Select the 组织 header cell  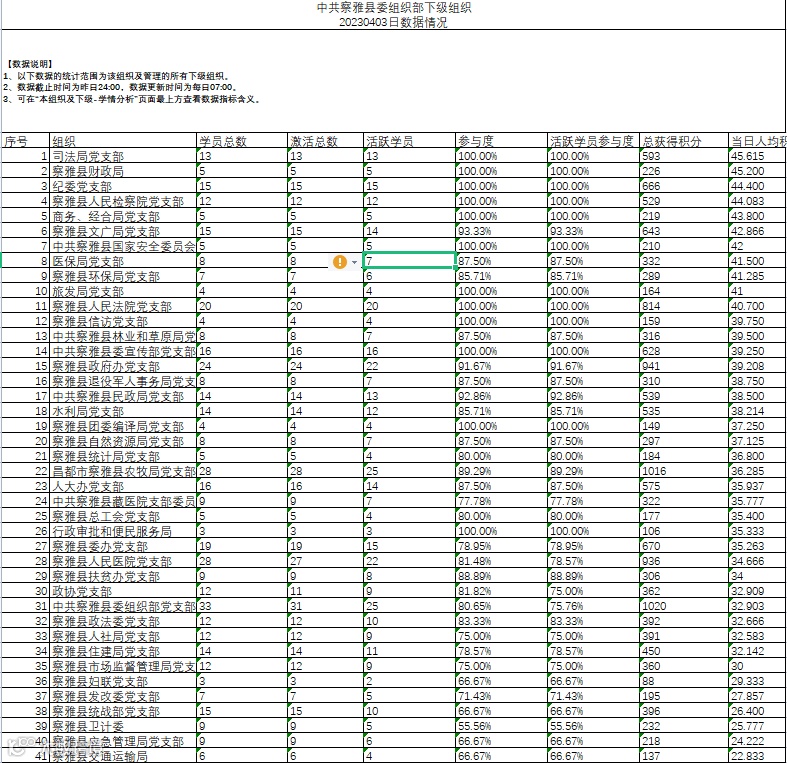tap(123, 141)
